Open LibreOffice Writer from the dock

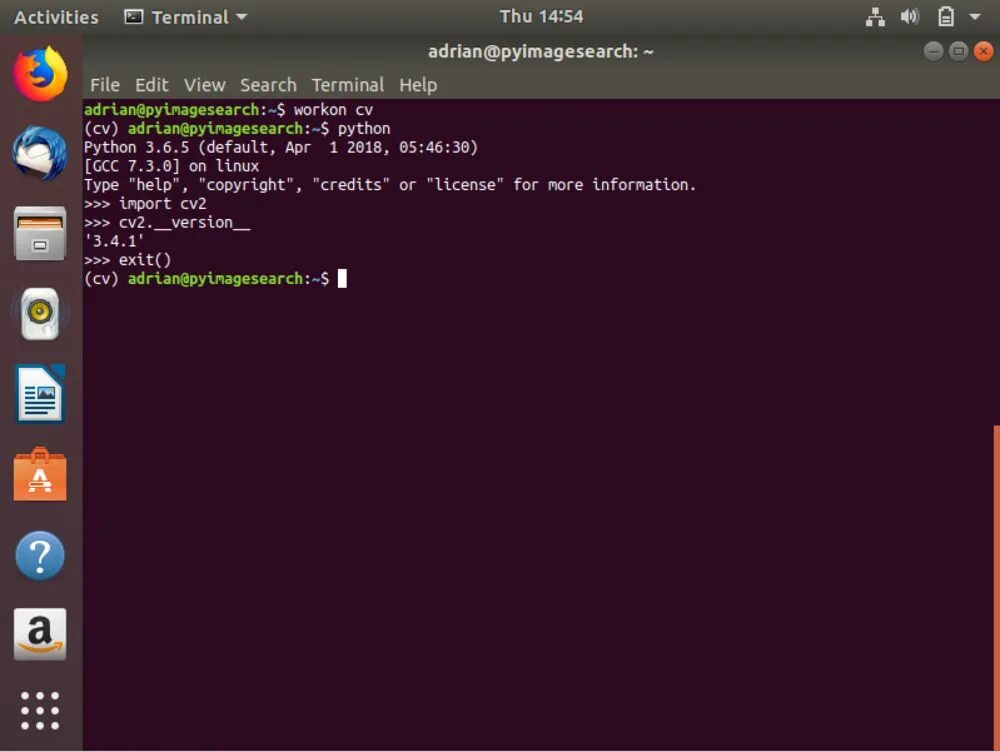40,394
